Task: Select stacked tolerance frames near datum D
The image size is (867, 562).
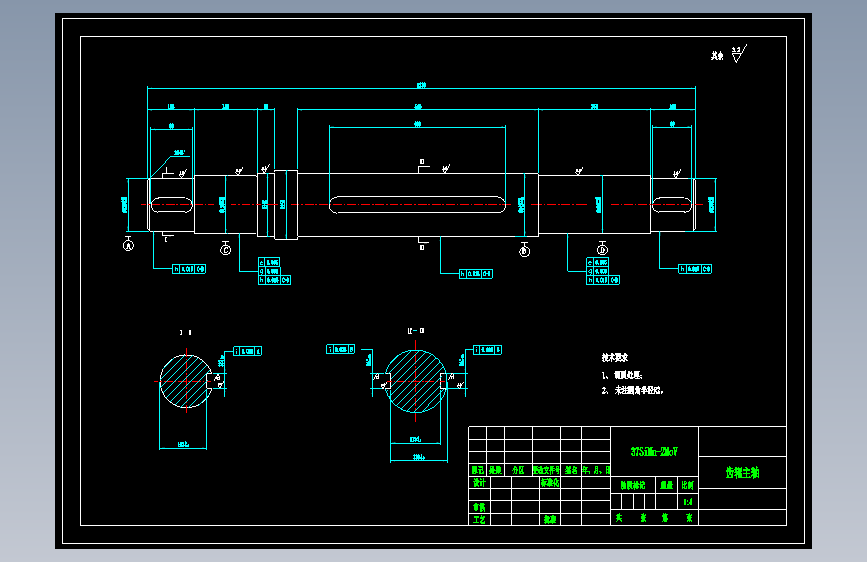Action: 603,271
